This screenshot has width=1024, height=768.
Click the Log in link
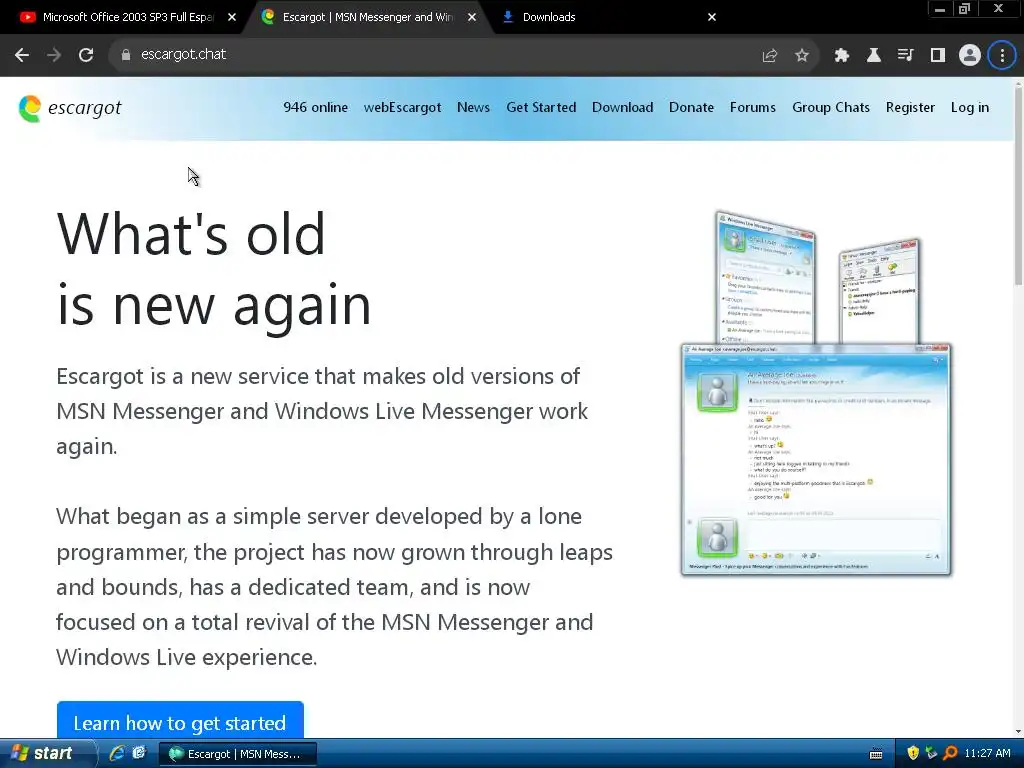click(970, 107)
